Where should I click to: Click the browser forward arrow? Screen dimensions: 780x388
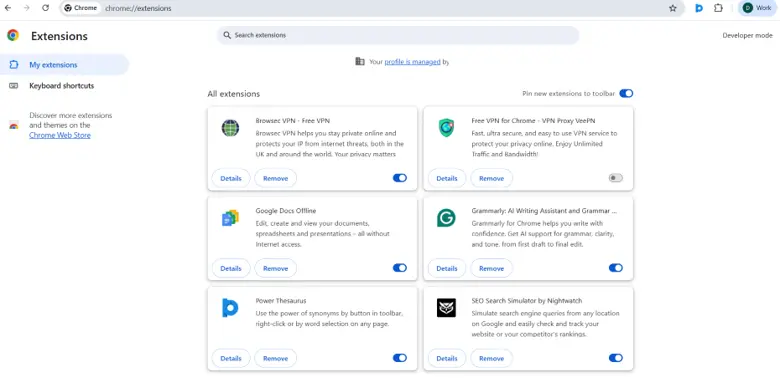(26, 8)
